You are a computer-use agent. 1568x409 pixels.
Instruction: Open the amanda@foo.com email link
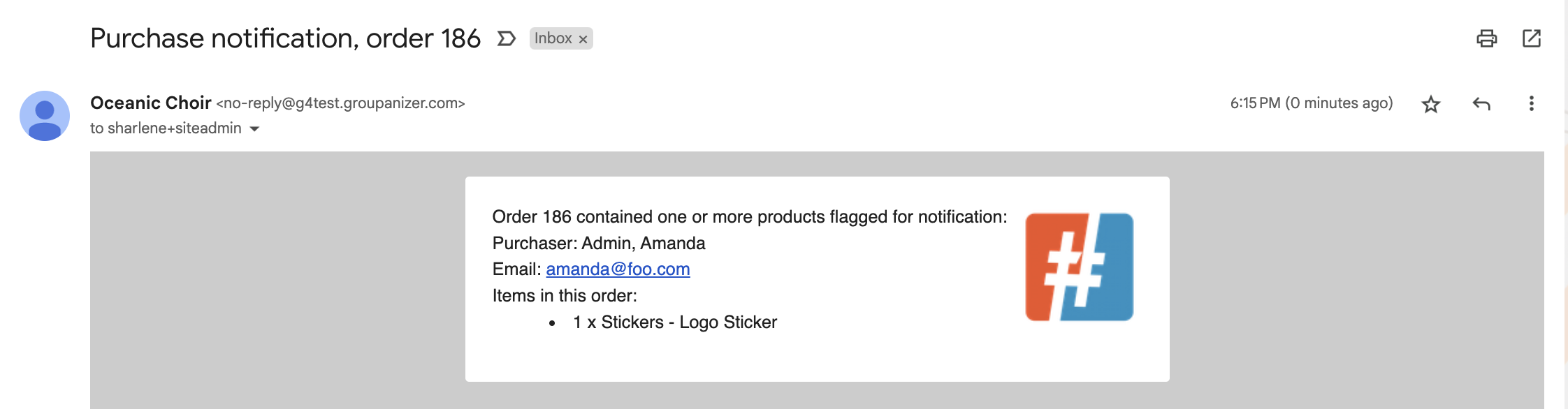pyautogui.click(x=618, y=269)
